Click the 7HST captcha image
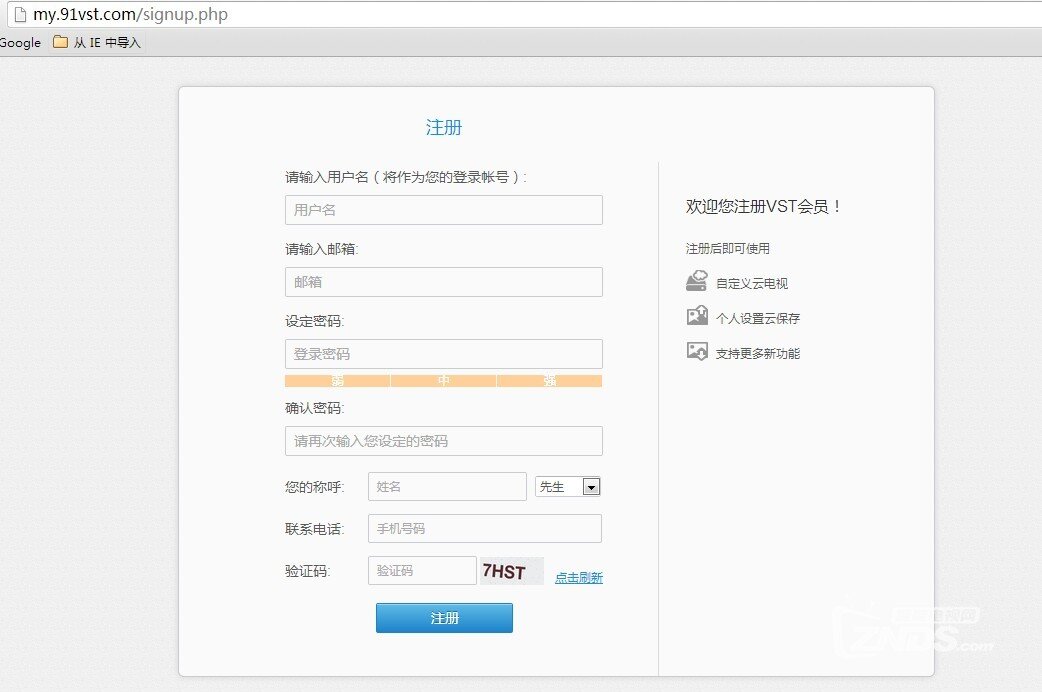Image resolution: width=1042 pixels, height=692 pixels. pyautogui.click(x=512, y=571)
